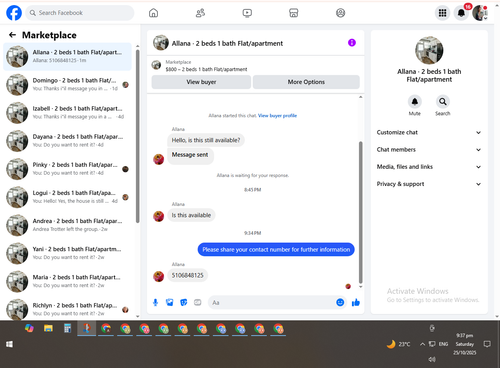Open conversation info purple icon
Viewport: 500px width, 368px height.
coord(352,43)
